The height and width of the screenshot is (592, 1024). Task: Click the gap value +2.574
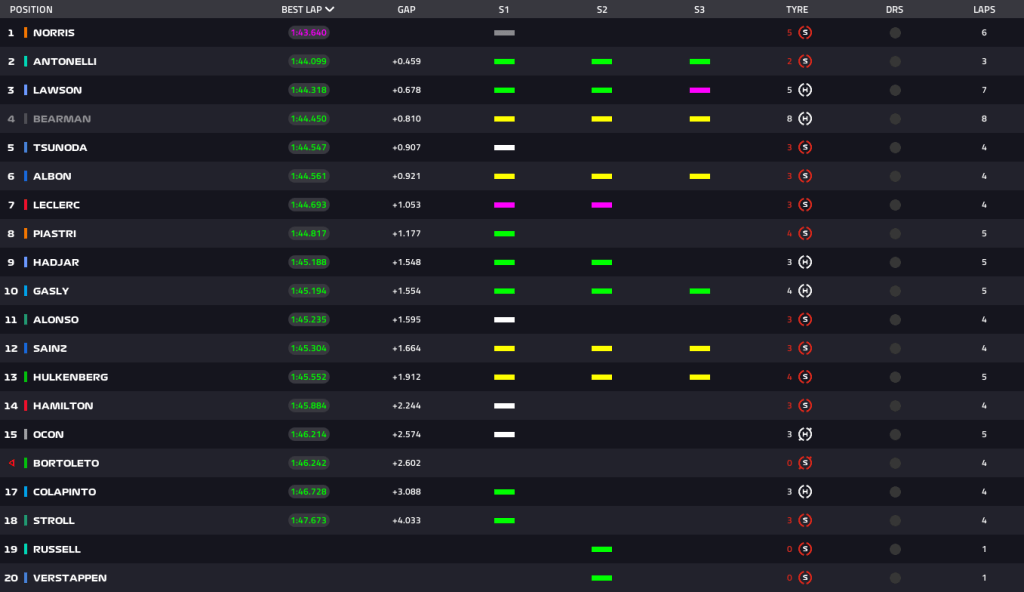[x=406, y=435]
